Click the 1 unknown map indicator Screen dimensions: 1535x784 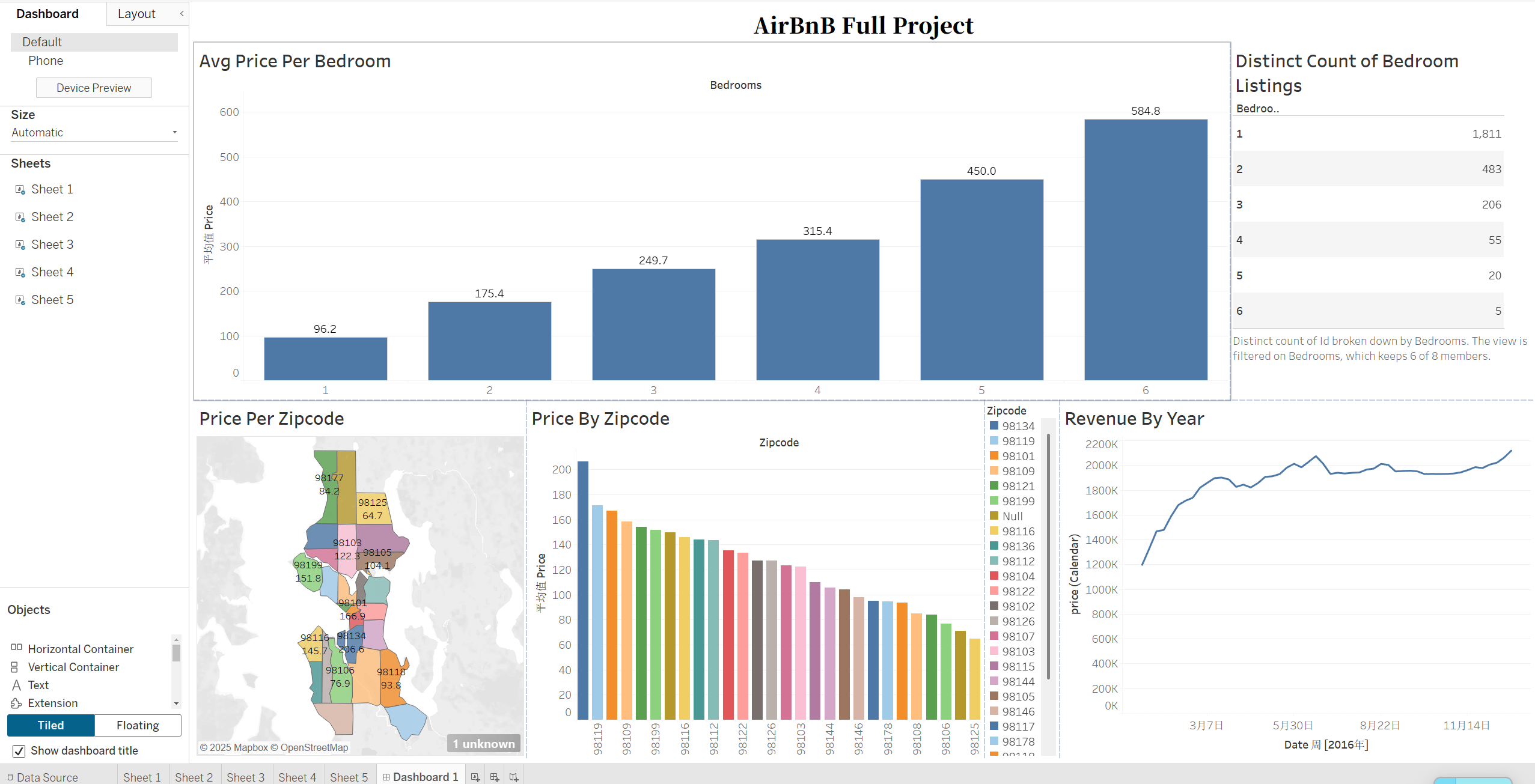click(483, 743)
